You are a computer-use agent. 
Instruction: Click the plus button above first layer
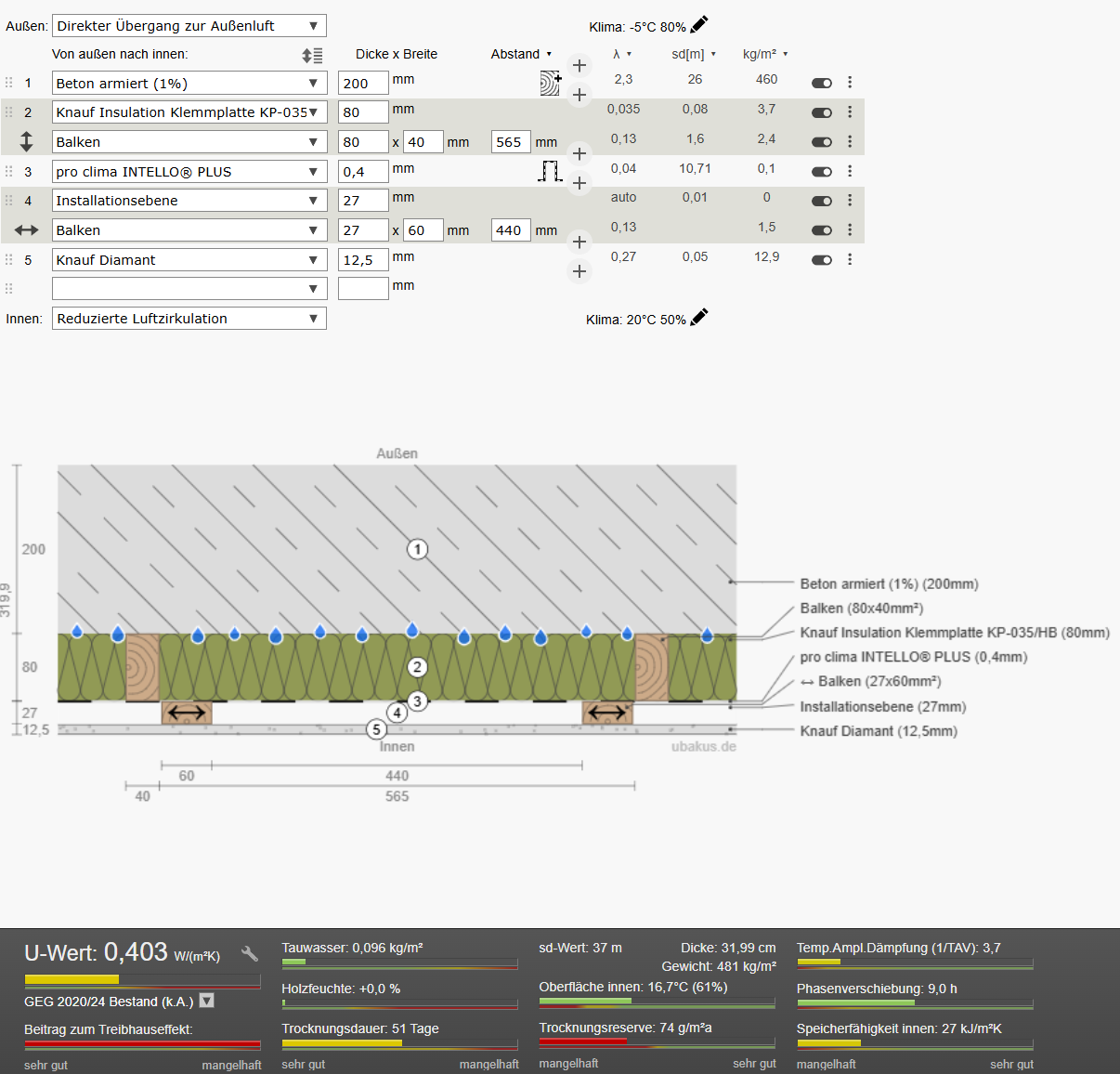click(580, 65)
